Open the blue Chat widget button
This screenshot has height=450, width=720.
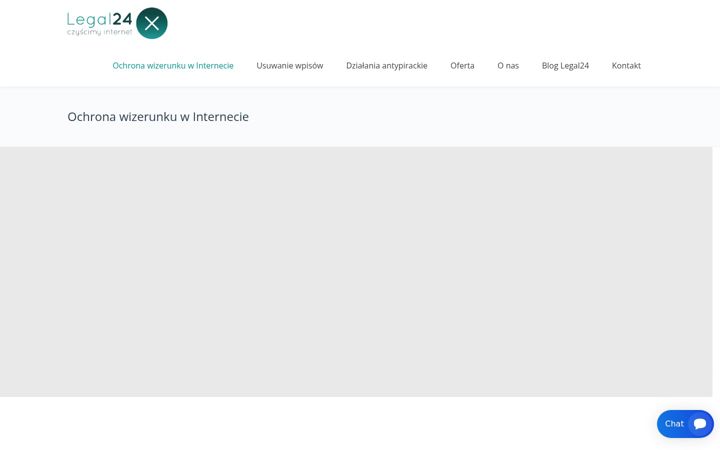(x=685, y=424)
